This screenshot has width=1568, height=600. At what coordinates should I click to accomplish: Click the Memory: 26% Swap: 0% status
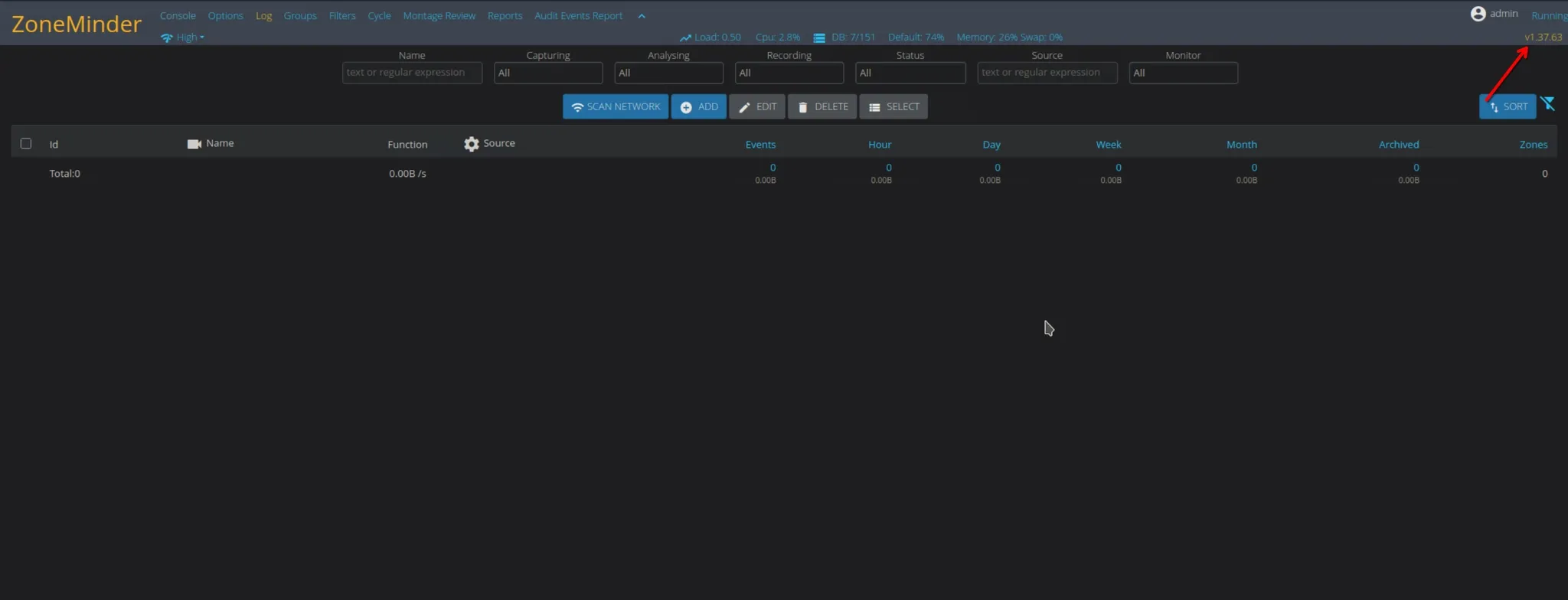point(1009,37)
